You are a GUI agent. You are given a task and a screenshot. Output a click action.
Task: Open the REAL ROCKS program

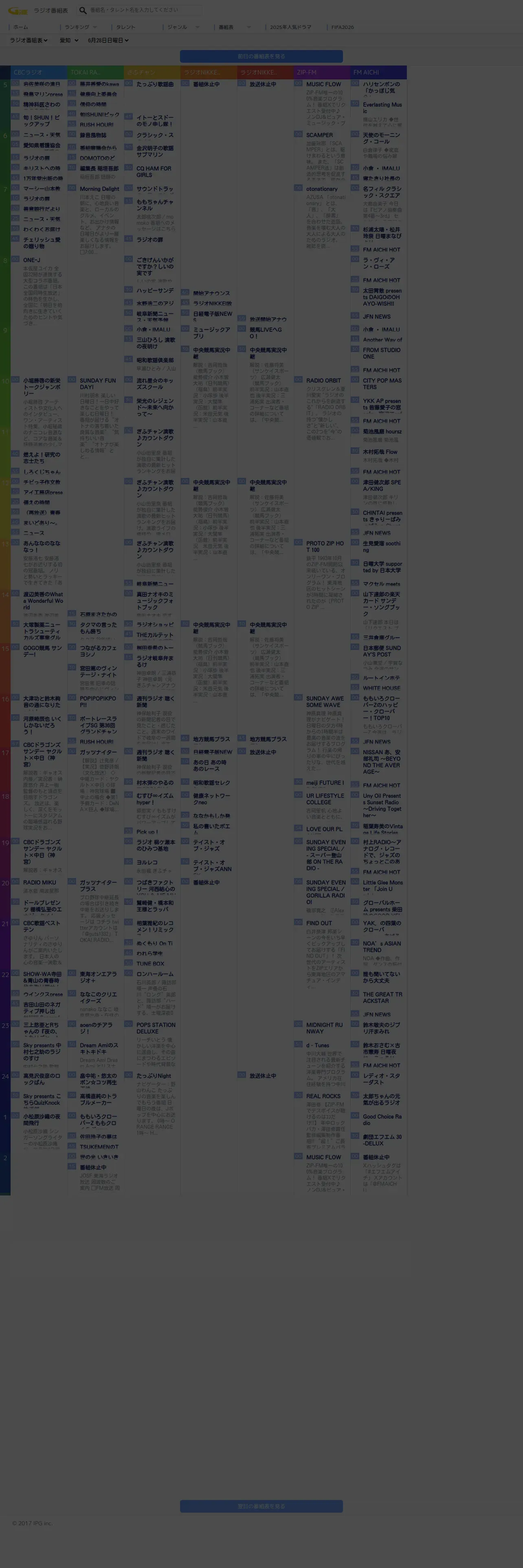323,1096
